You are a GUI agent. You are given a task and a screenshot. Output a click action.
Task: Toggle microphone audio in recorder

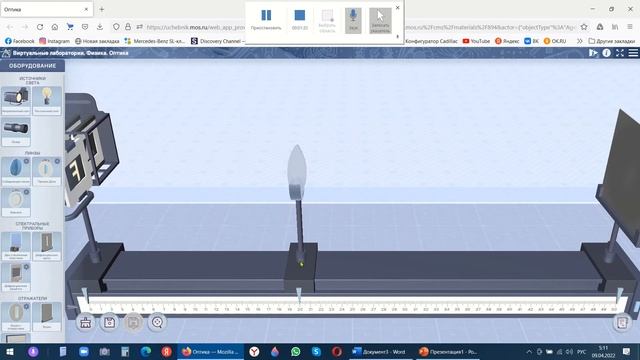pos(353,20)
